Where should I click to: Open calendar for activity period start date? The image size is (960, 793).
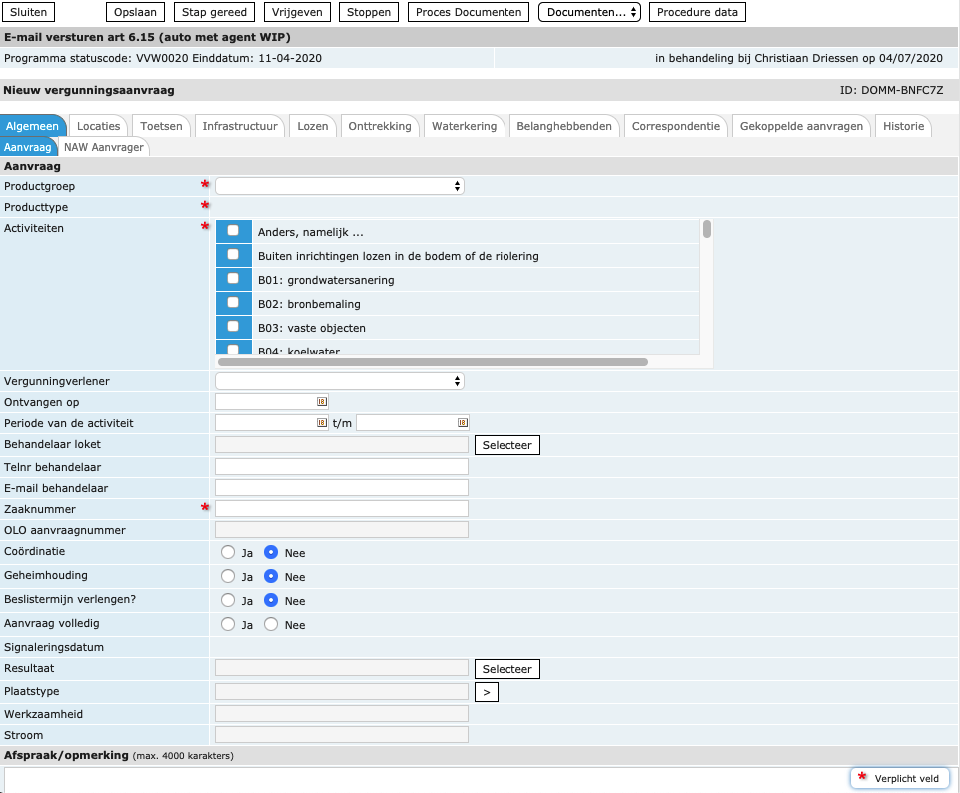[x=321, y=423]
